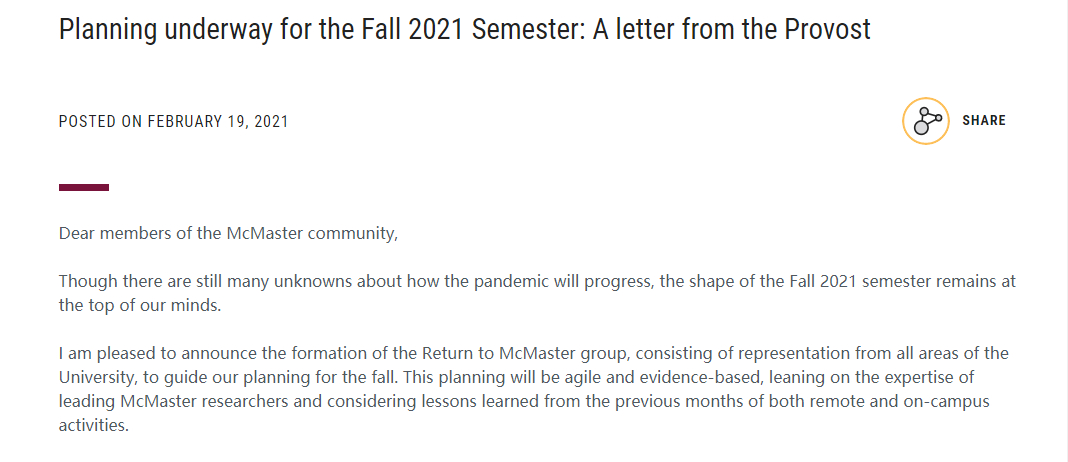Image resolution: width=1068 pixels, height=462 pixels.
Task: Click the paragraph starting "Though there are still many unknowns"
Action: (537, 293)
